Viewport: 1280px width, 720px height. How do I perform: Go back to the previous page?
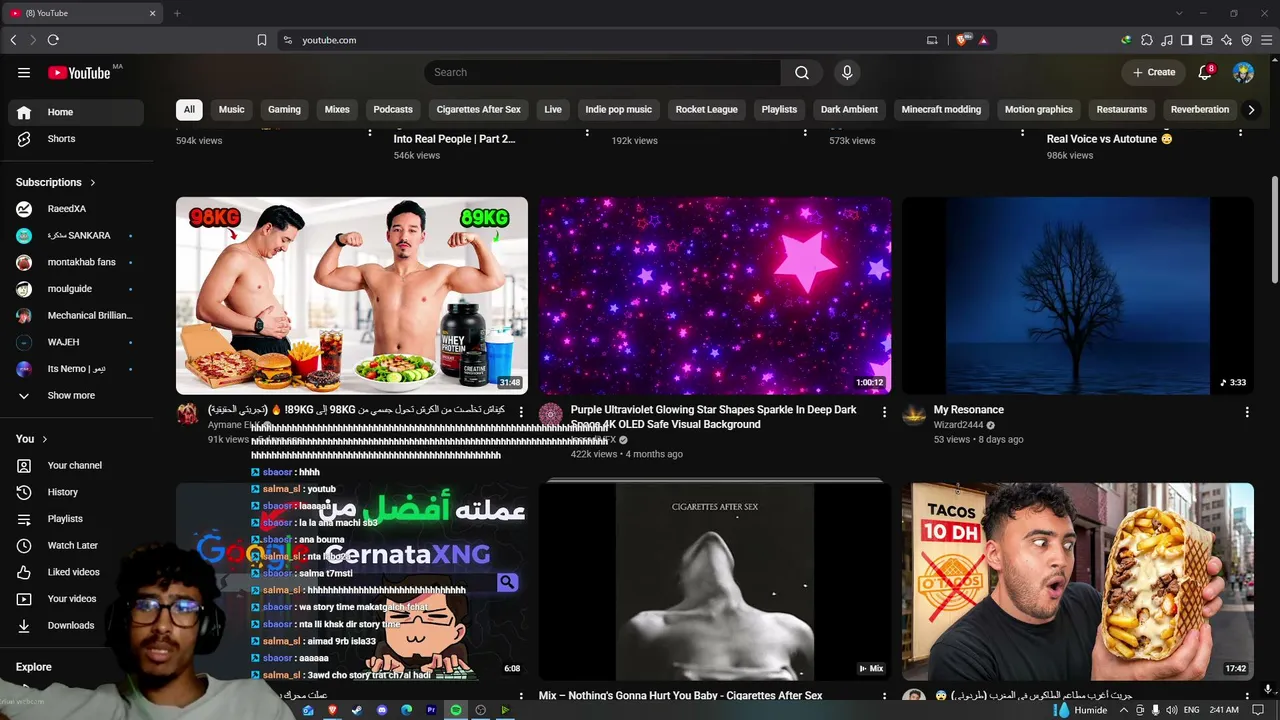13,40
